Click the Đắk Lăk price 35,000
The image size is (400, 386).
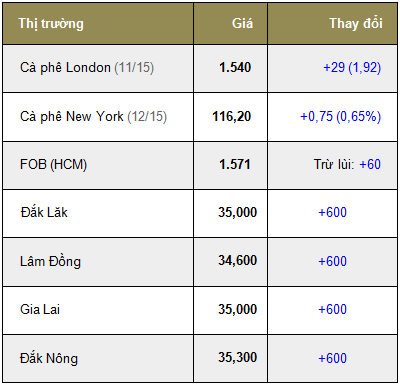238,212
